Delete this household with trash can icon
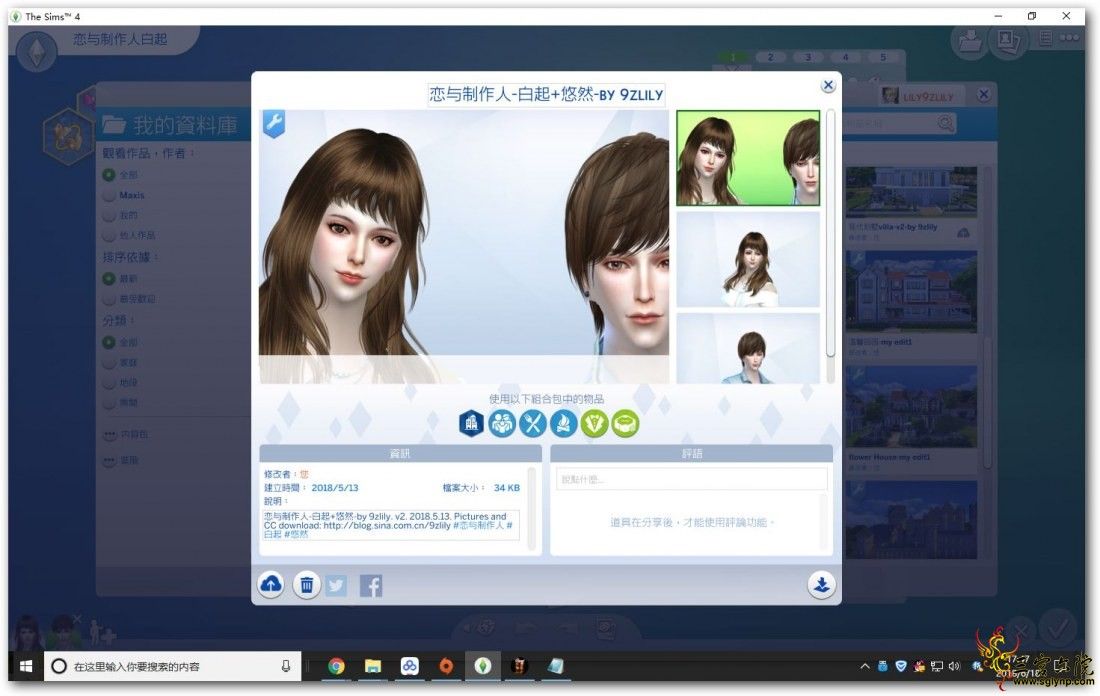The height and width of the screenshot is (696, 1100). [307, 584]
